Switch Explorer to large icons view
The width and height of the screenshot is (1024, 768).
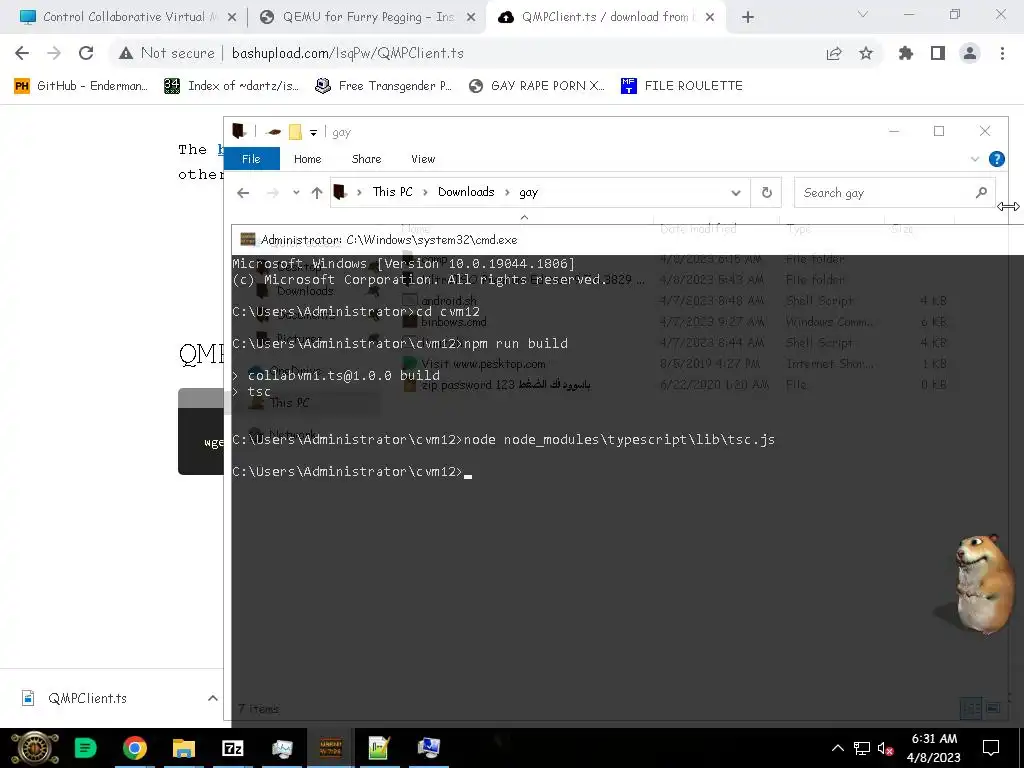click(993, 708)
